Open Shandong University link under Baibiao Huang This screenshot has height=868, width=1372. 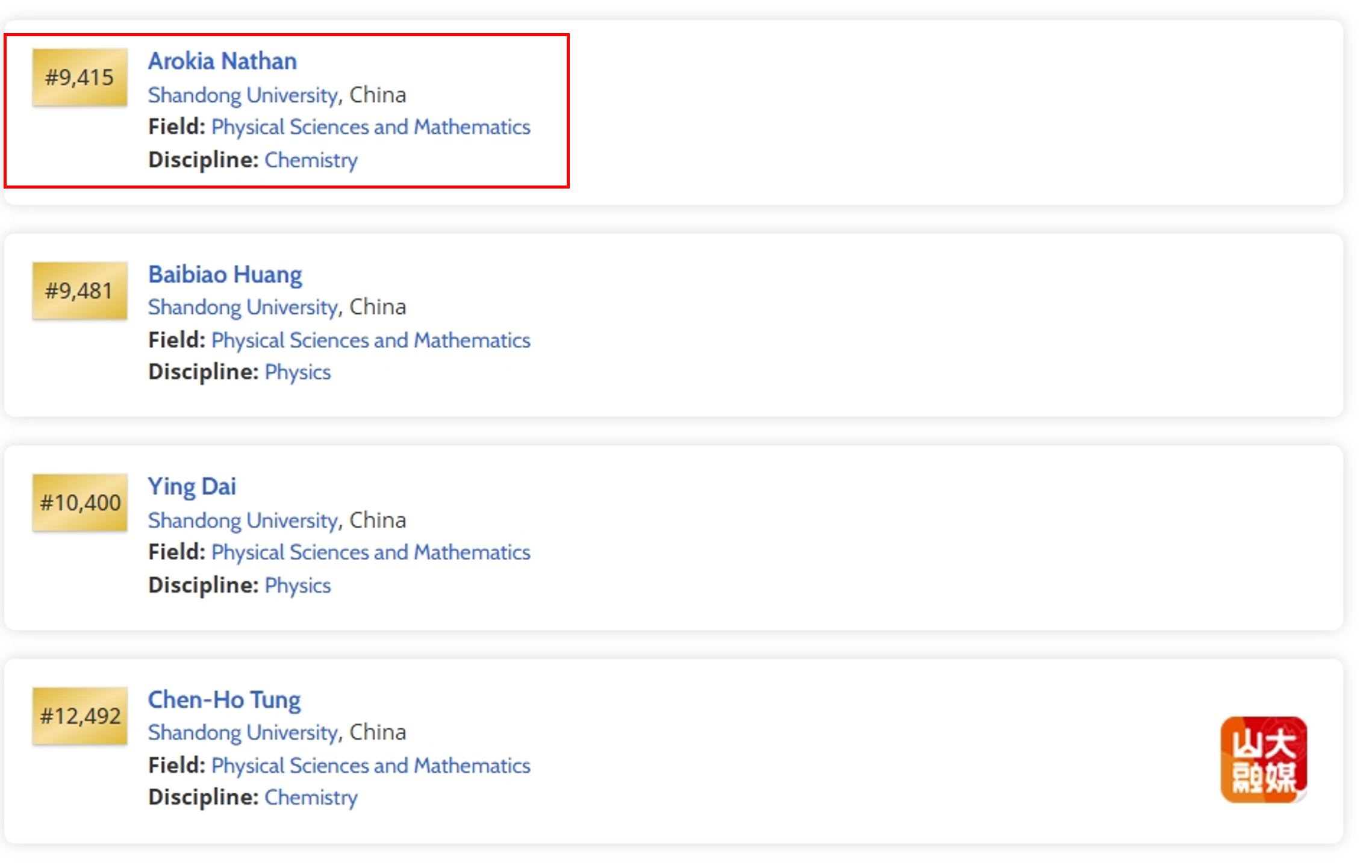243,307
